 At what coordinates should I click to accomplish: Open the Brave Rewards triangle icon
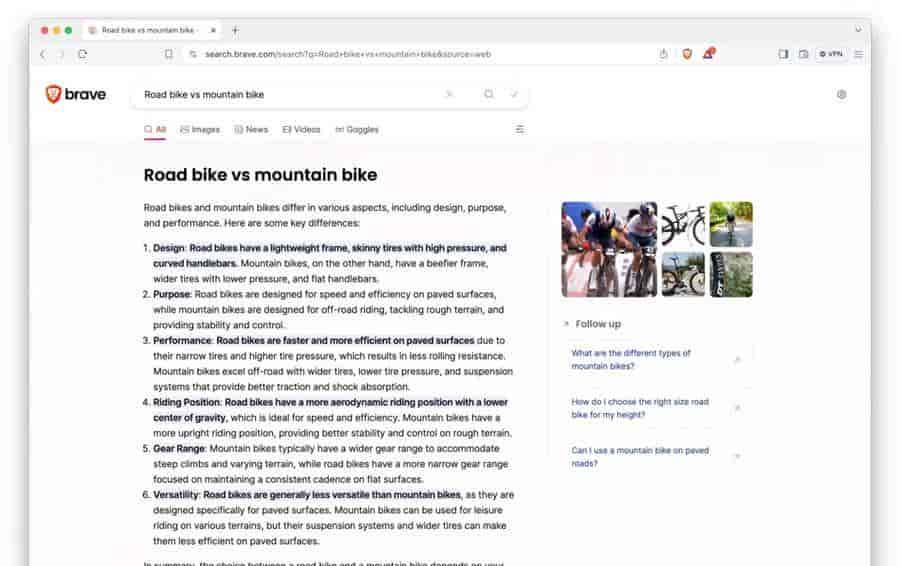[709, 54]
